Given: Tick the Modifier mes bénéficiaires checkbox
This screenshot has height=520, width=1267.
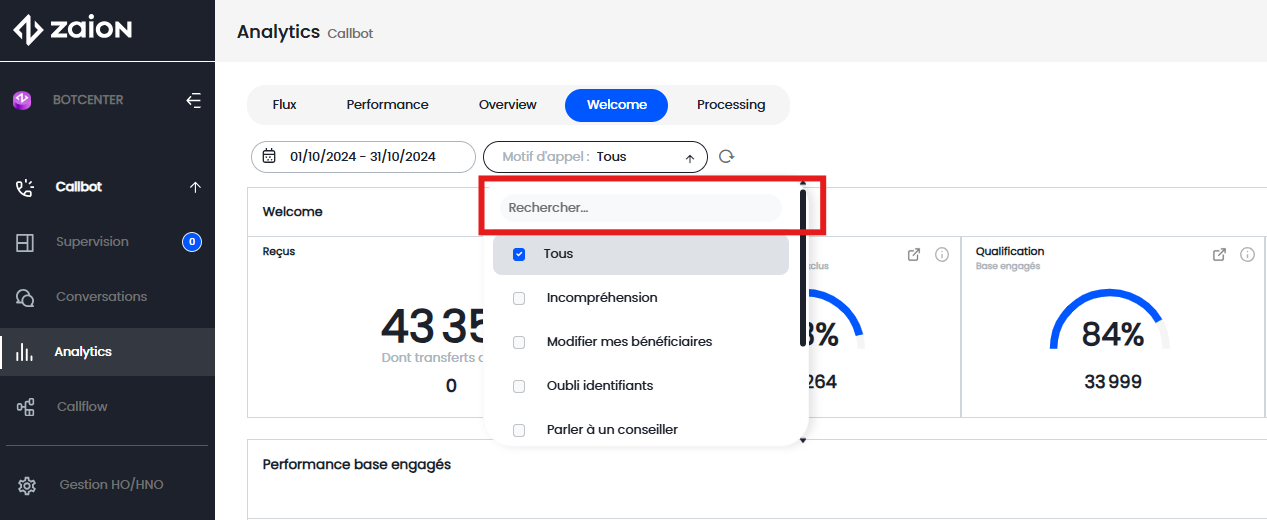Looking at the screenshot, I should click(x=519, y=342).
